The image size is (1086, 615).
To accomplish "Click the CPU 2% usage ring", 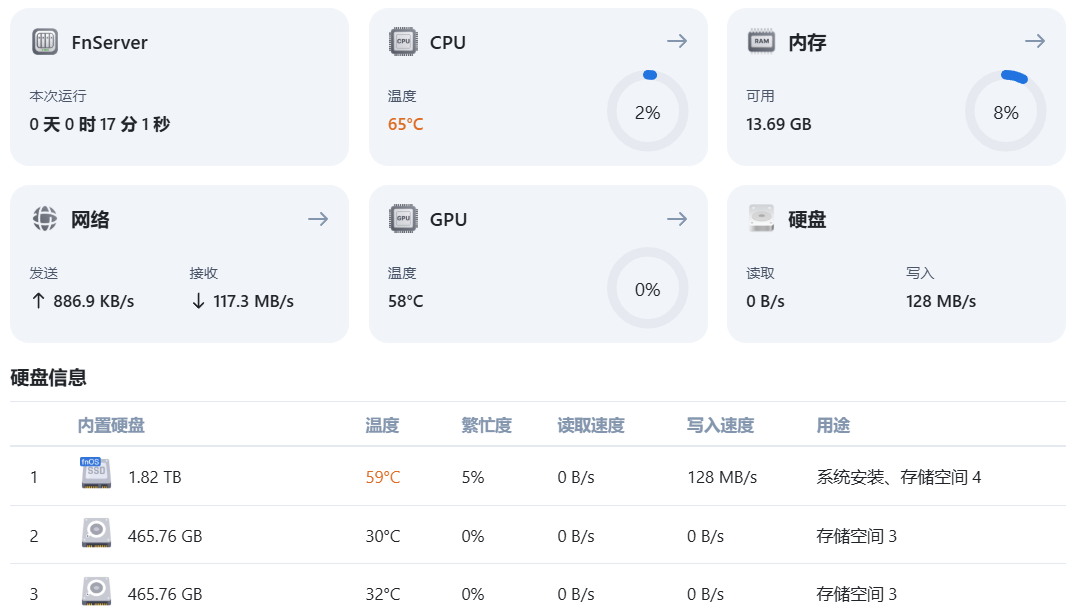I will pos(648,112).
